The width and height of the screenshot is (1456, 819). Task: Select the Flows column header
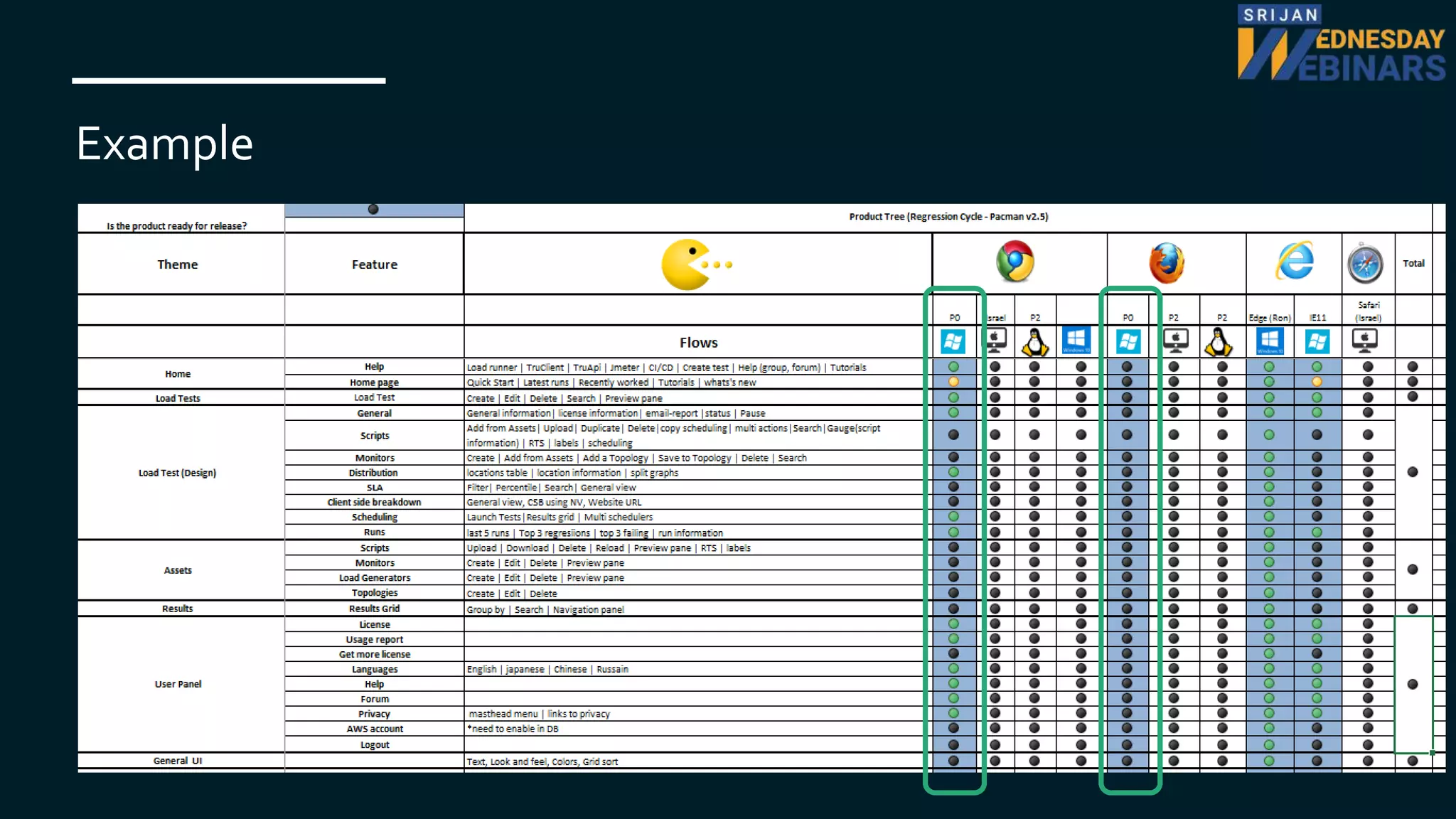click(x=698, y=343)
